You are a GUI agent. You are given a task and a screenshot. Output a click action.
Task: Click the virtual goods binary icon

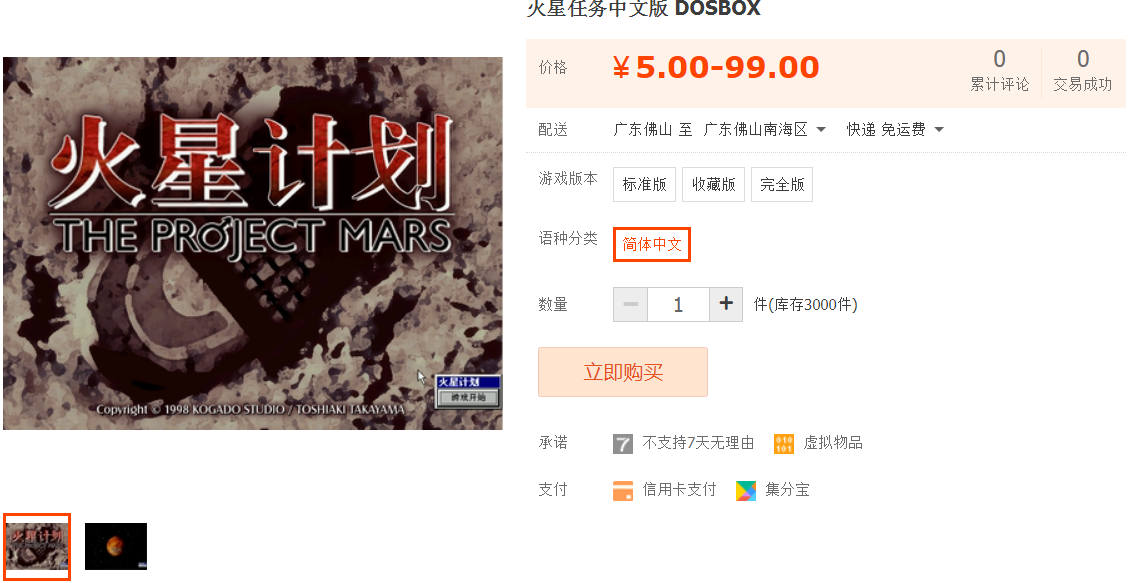pos(783,443)
